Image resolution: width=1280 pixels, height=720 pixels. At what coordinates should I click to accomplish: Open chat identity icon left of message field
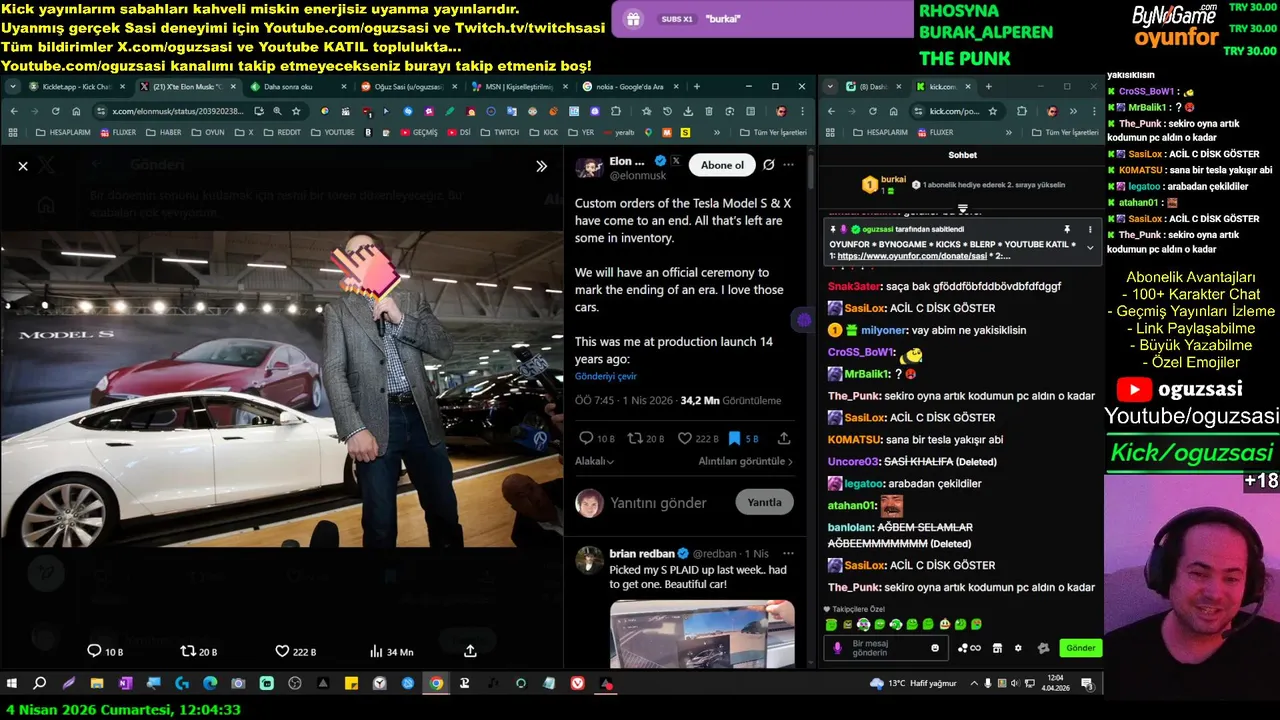point(838,648)
